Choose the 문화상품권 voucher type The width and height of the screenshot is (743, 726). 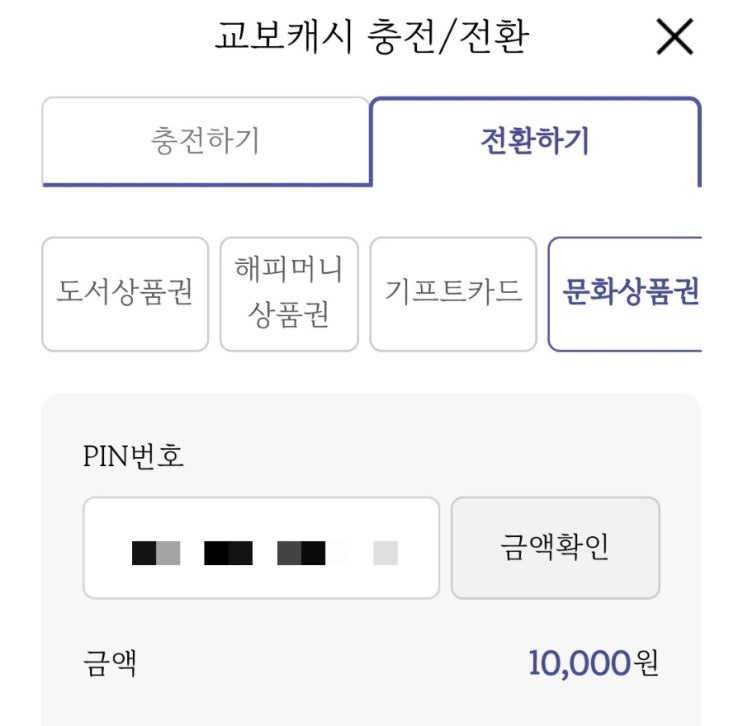pyautogui.click(x=625, y=294)
